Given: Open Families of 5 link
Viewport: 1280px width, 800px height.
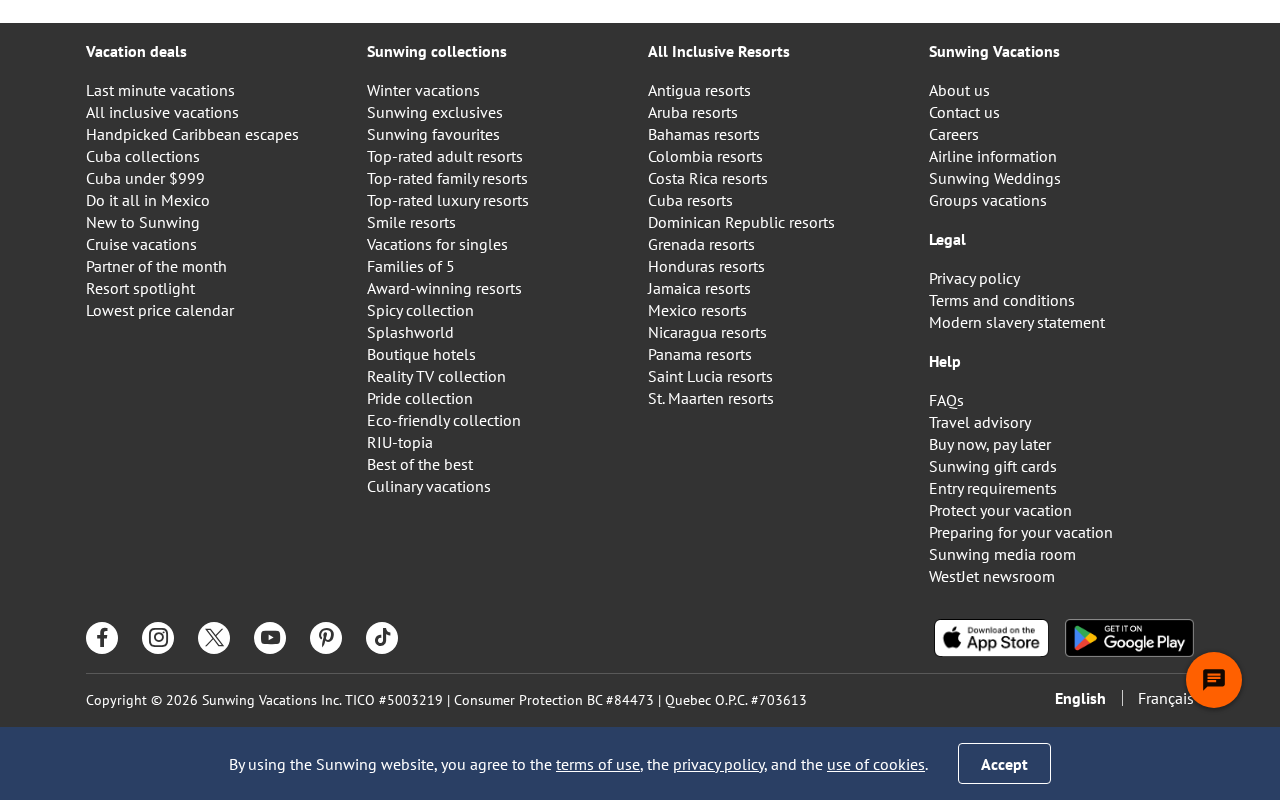Looking at the screenshot, I should tap(410, 266).
